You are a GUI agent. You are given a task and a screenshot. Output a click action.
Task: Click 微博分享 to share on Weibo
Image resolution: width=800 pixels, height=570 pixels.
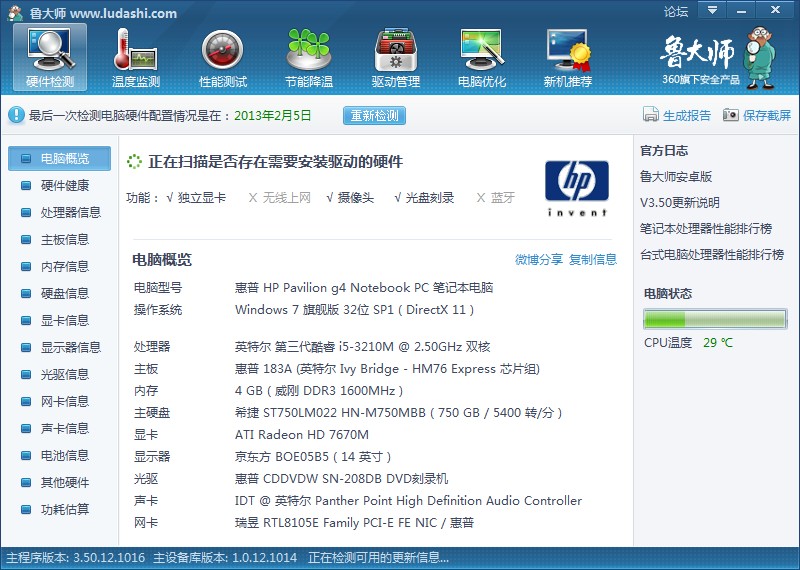pos(539,260)
